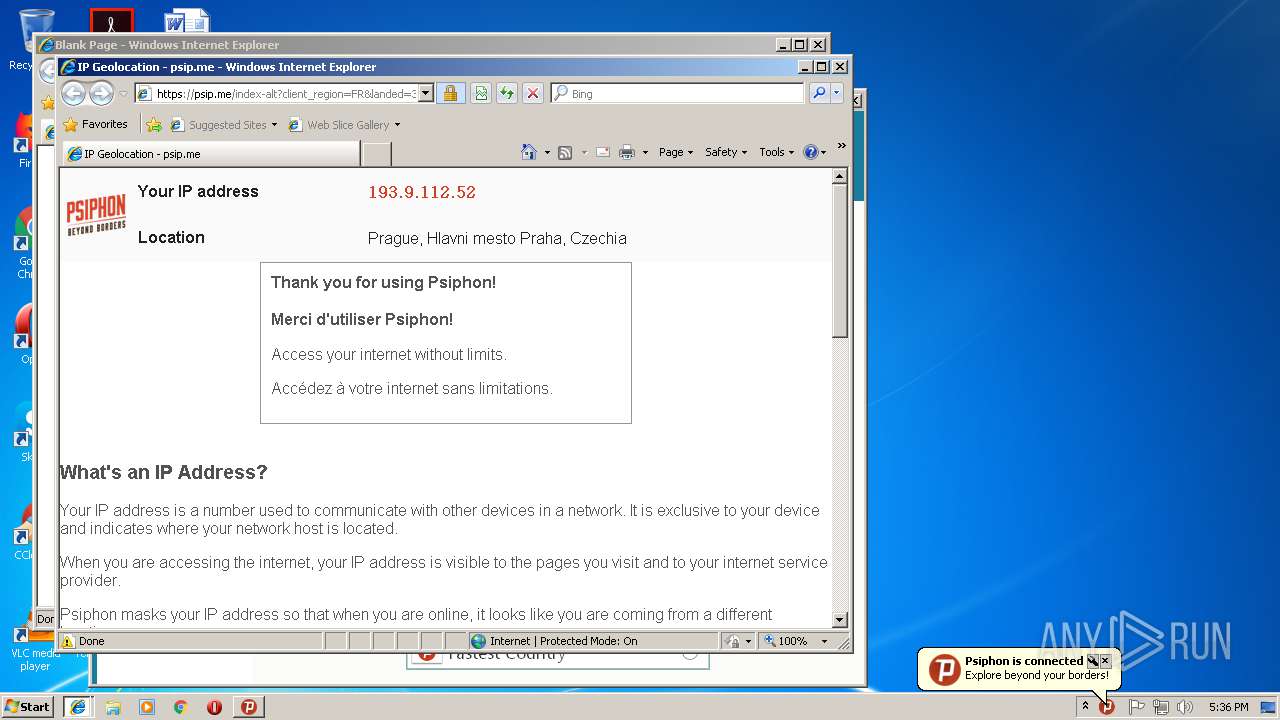
Task: Refresh the psip.me page
Action: [x=507, y=93]
